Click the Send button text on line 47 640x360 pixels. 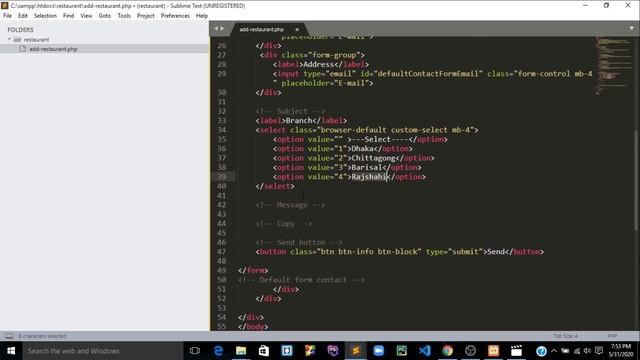pyautogui.click(x=496, y=251)
